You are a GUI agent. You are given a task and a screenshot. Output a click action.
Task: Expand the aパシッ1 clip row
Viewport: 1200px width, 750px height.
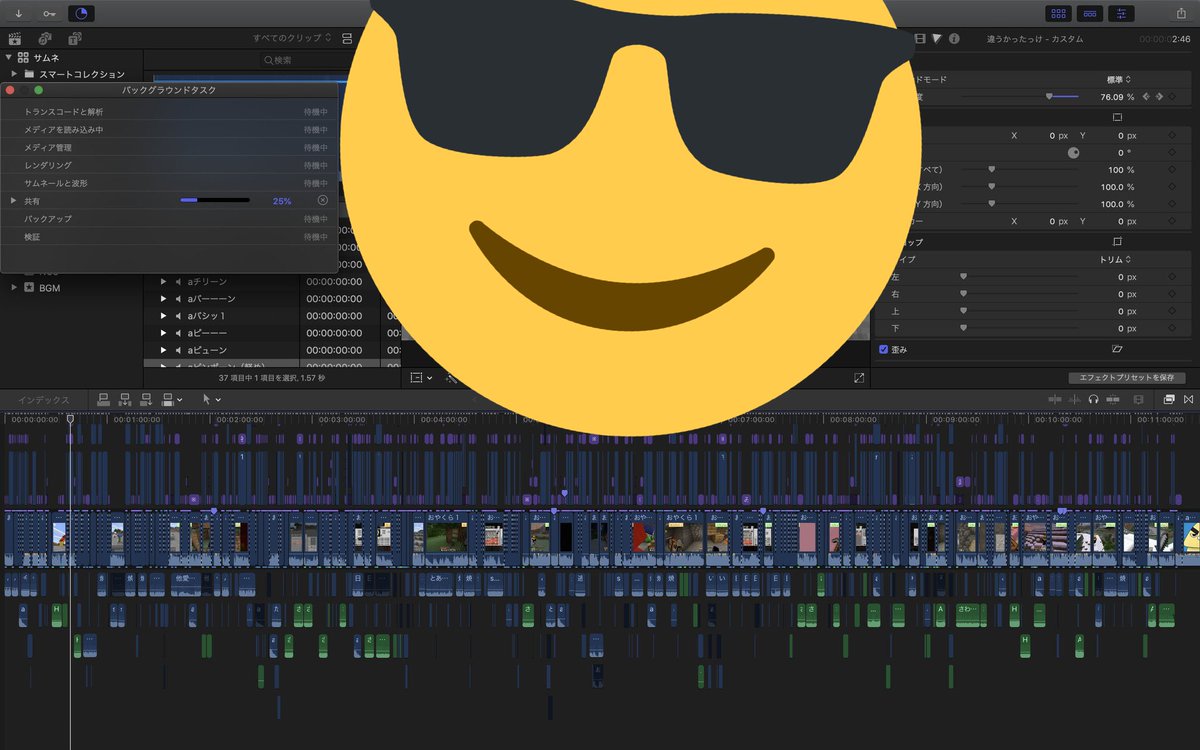point(164,316)
